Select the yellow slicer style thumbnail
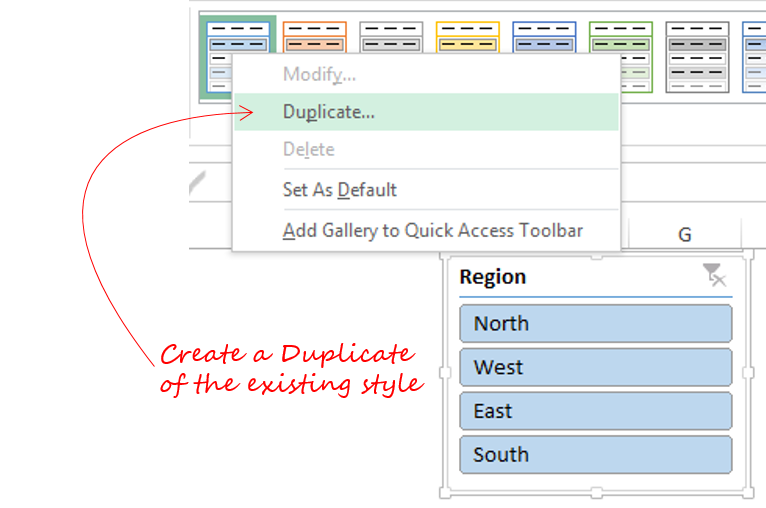766x508 pixels. (468, 37)
